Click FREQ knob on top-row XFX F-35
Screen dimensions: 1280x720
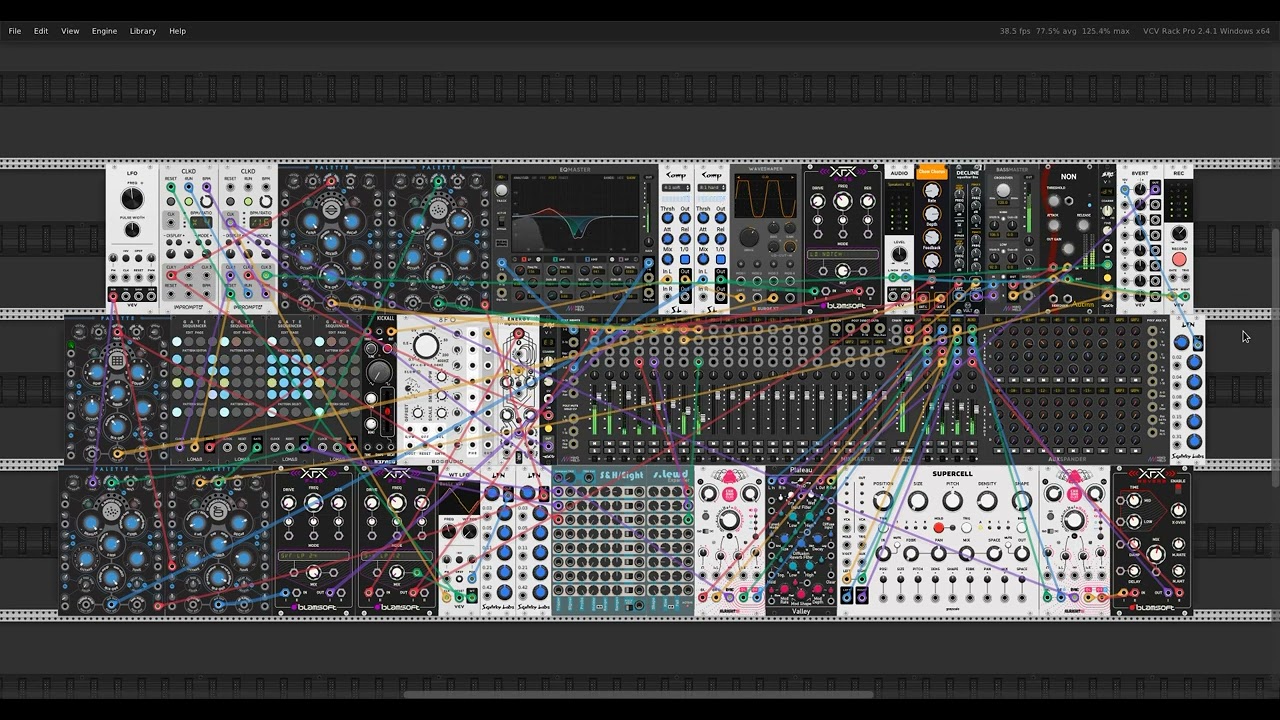pos(843,201)
